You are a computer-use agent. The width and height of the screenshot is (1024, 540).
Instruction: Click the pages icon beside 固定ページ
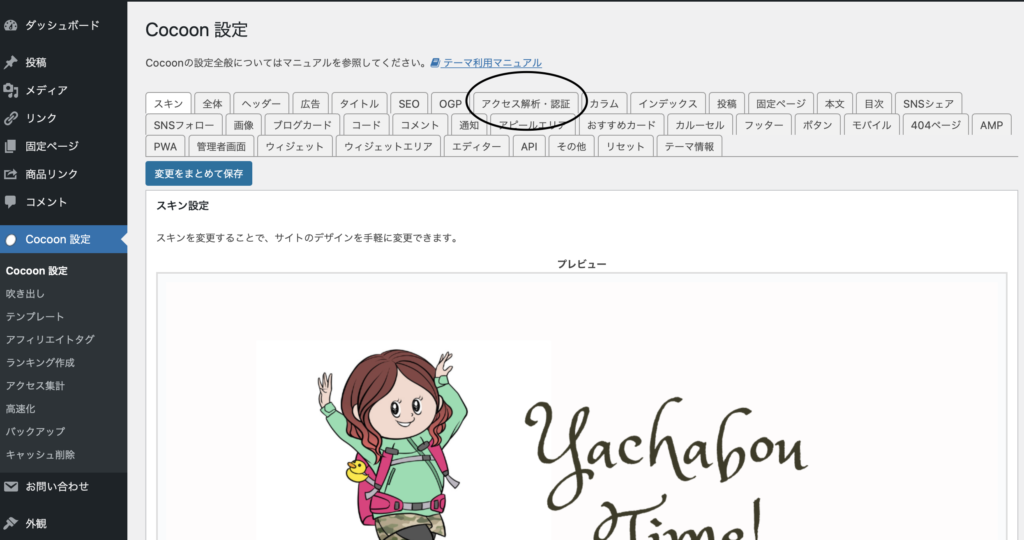pyautogui.click(x=10, y=146)
